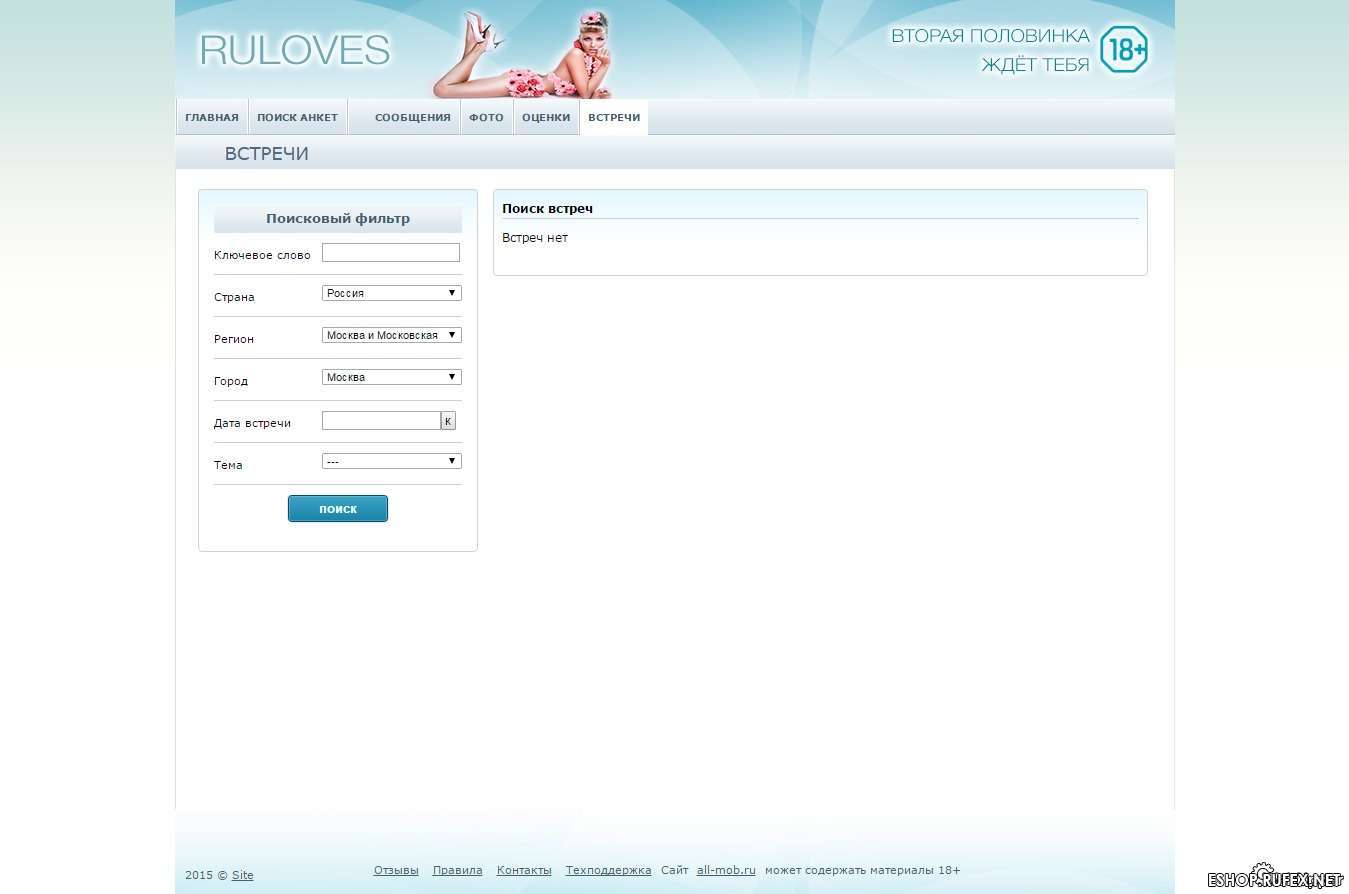Click the RULOVES site logo
This screenshot has height=894, width=1349.
(x=295, y=50)
